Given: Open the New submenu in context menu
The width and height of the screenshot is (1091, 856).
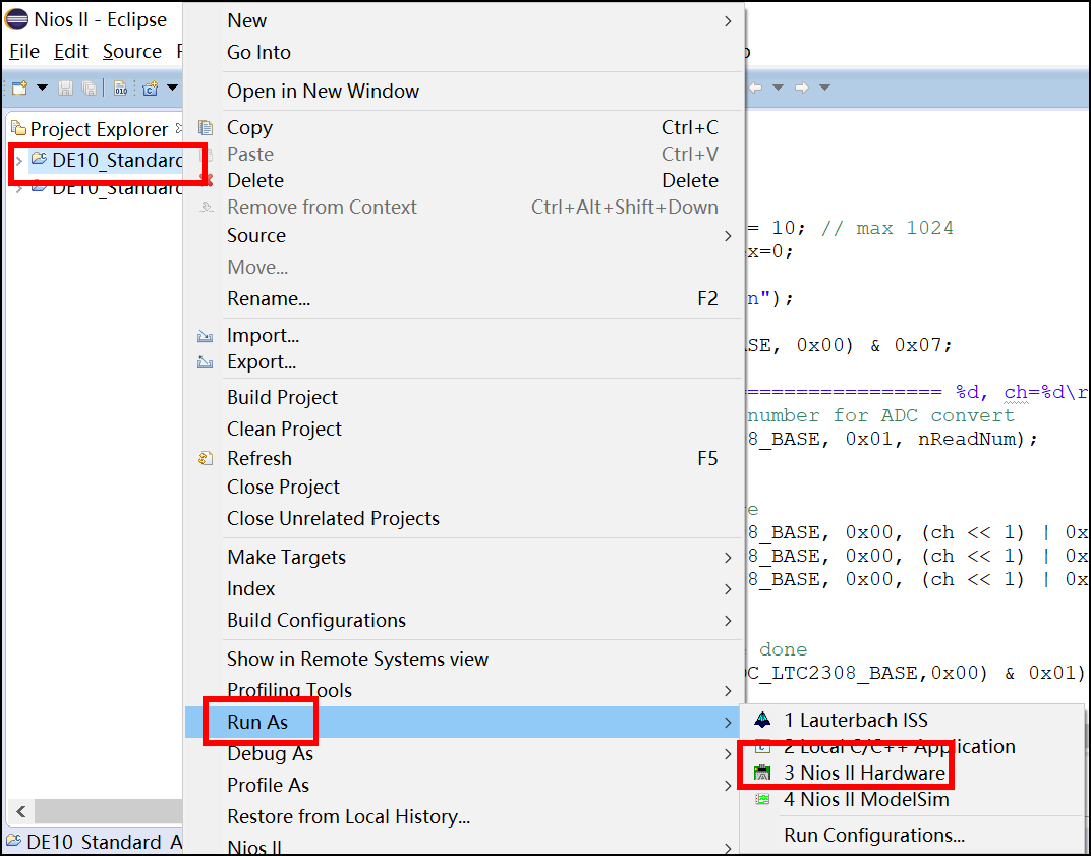Looking at the screenshot, I should click(464, 20).
